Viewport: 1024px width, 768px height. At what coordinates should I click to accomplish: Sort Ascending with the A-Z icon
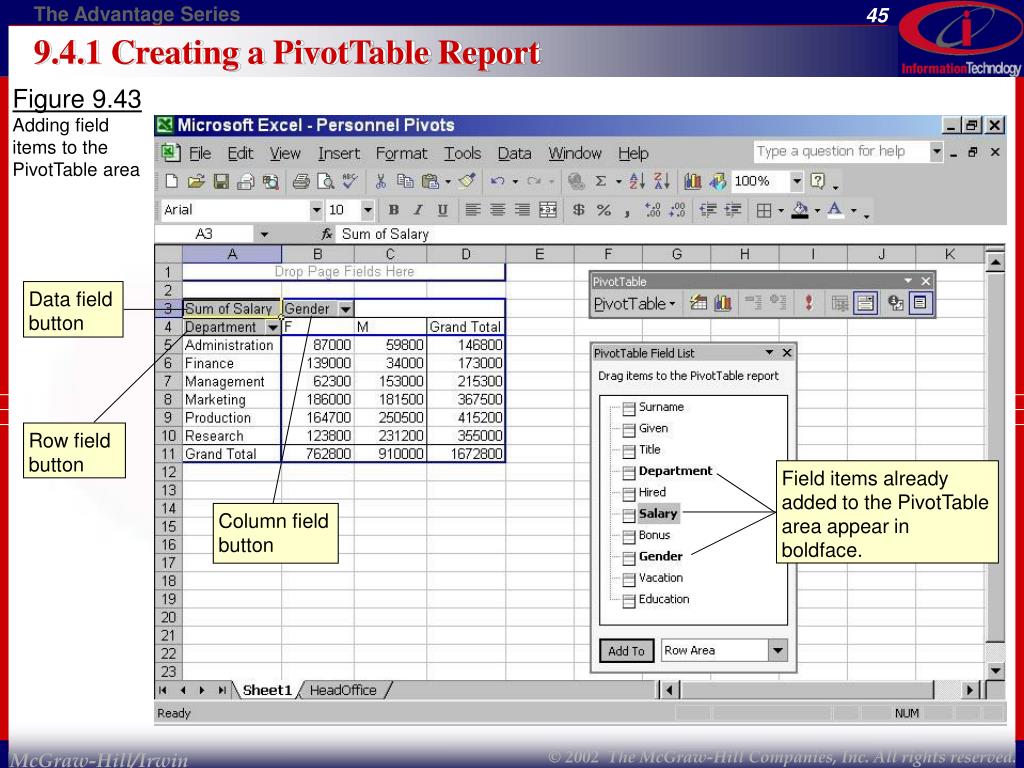[x=637, y=181]
